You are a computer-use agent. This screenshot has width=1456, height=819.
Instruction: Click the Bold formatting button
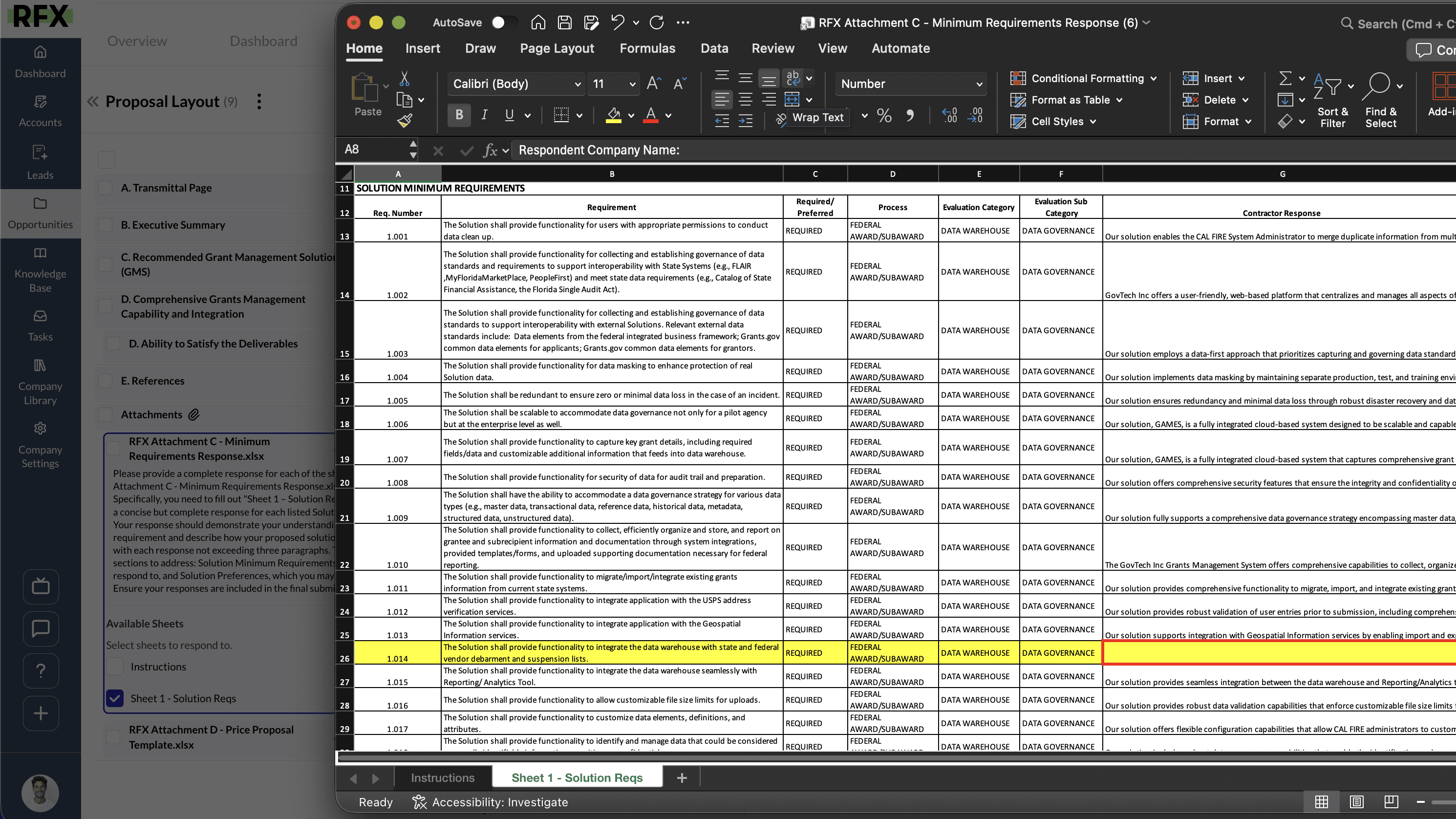click(x=459, y=115)
